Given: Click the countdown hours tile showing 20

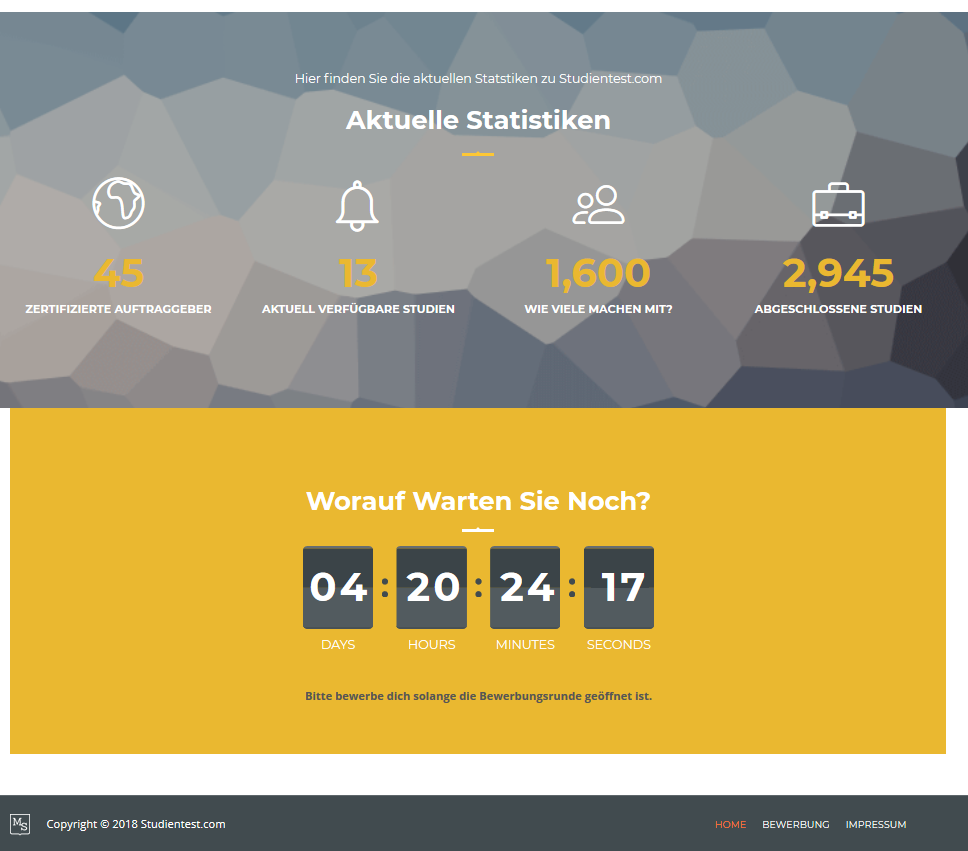Looking at the screenshot, I should [x=432, y=587].
